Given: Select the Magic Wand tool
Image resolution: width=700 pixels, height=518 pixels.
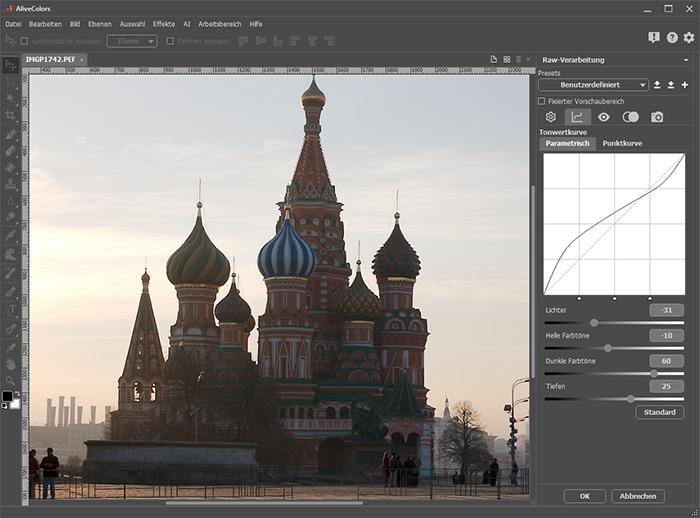Looking at the screenshot, I should click(11, 99).
